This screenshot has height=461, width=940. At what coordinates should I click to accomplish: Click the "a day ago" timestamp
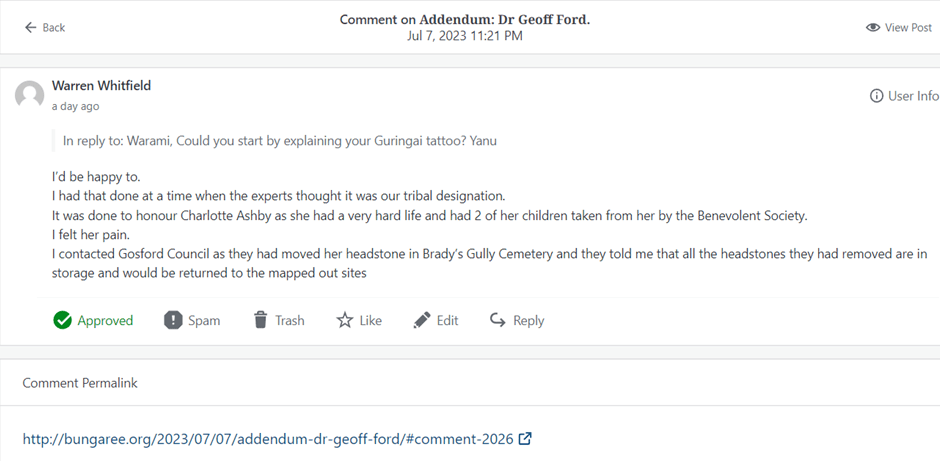click(75, 106)
